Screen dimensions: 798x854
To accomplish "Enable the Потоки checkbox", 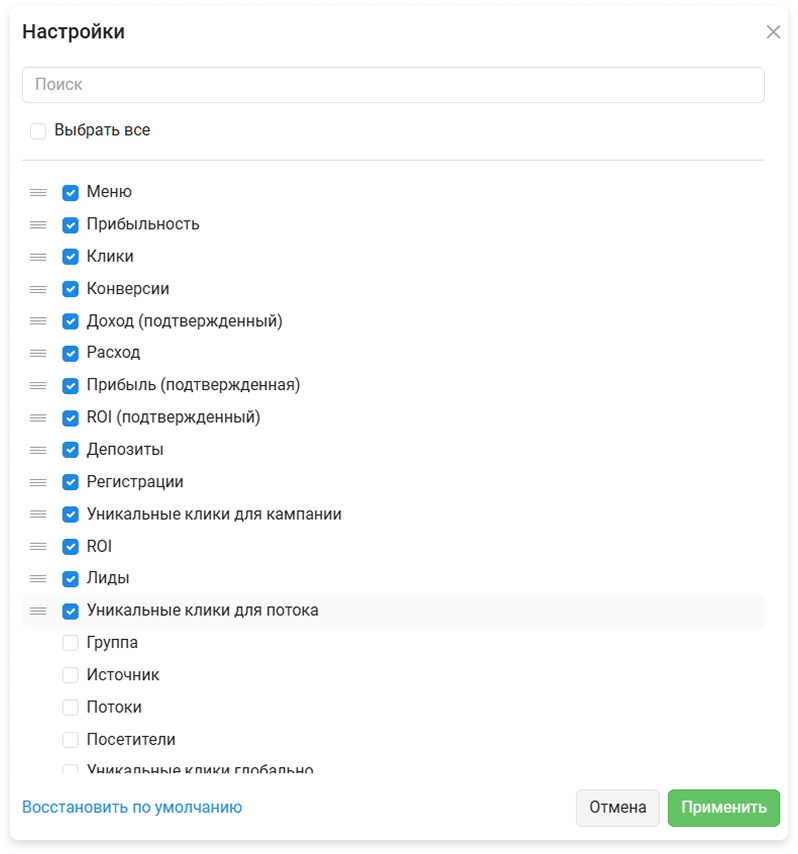I will [x=70, y=707].
